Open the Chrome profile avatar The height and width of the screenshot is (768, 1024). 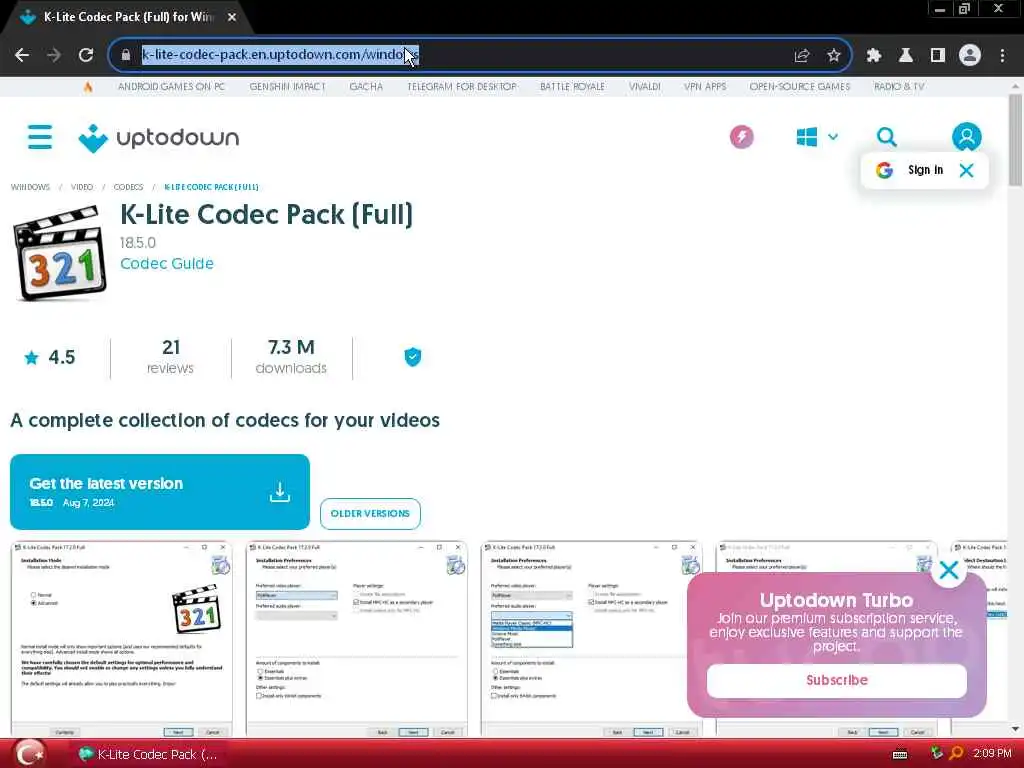coord(970,55)
